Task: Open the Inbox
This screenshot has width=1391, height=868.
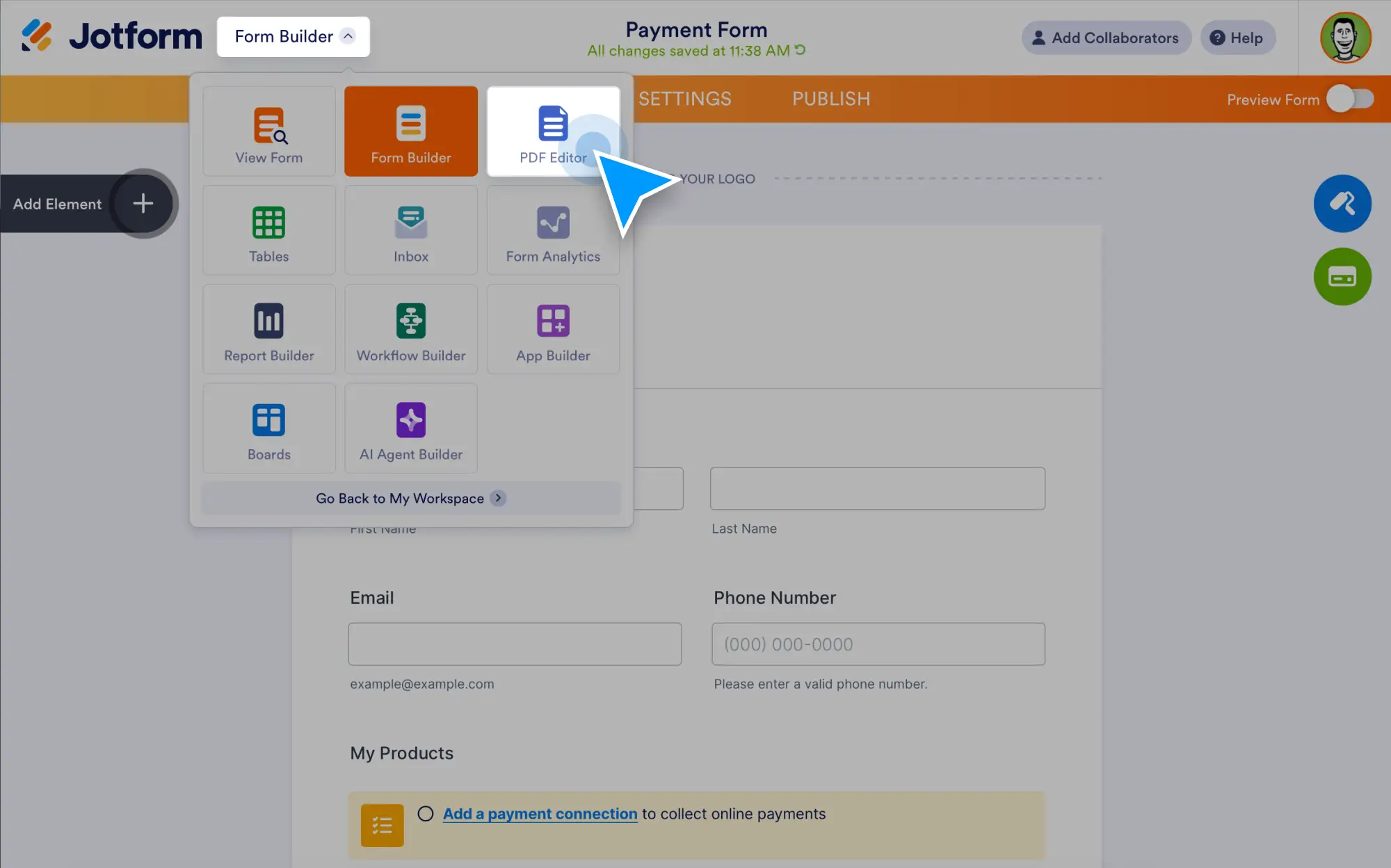Action: tap(410, 230)
